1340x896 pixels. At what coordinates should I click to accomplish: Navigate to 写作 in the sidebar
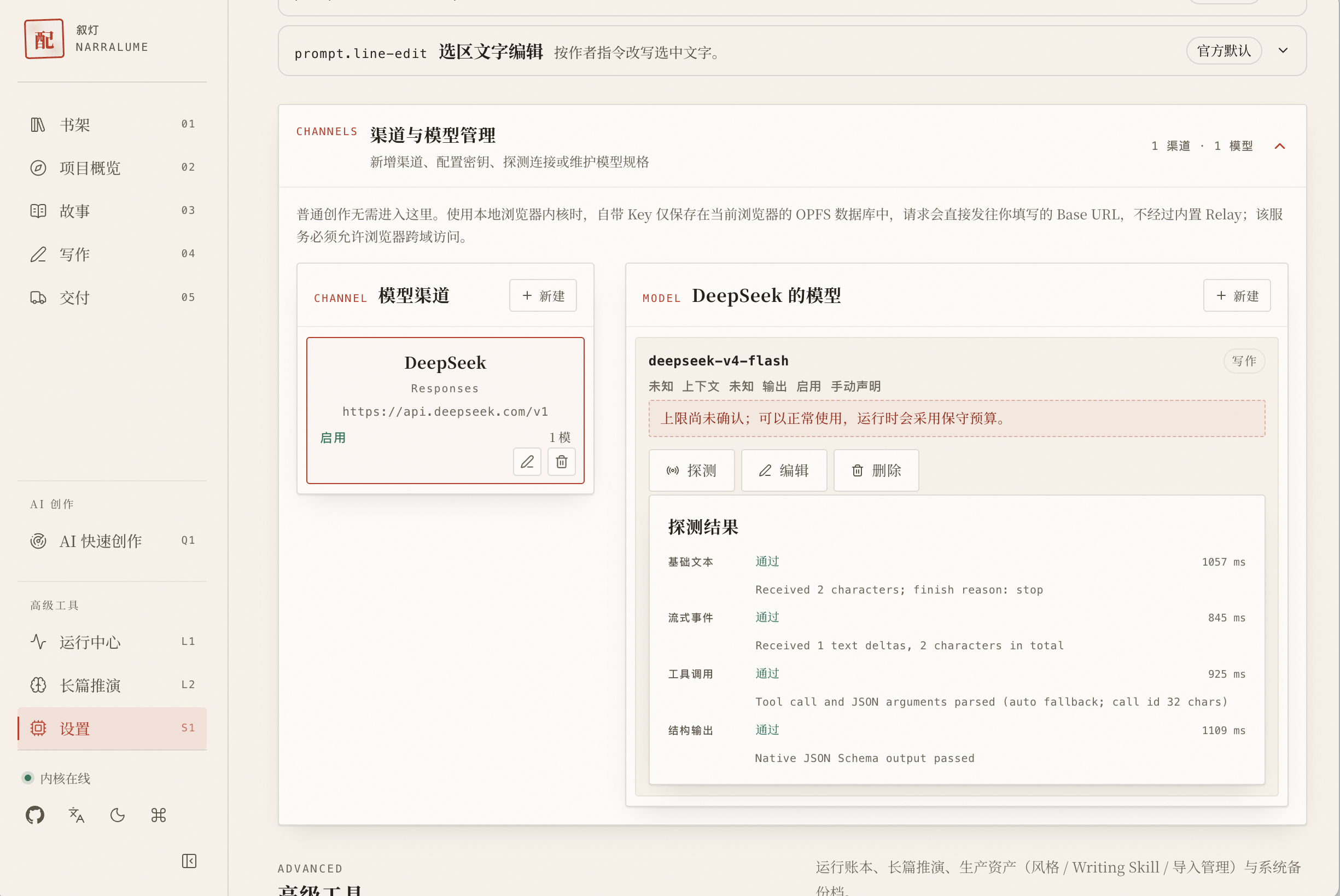pyautogui.click(x=112, y=254)
